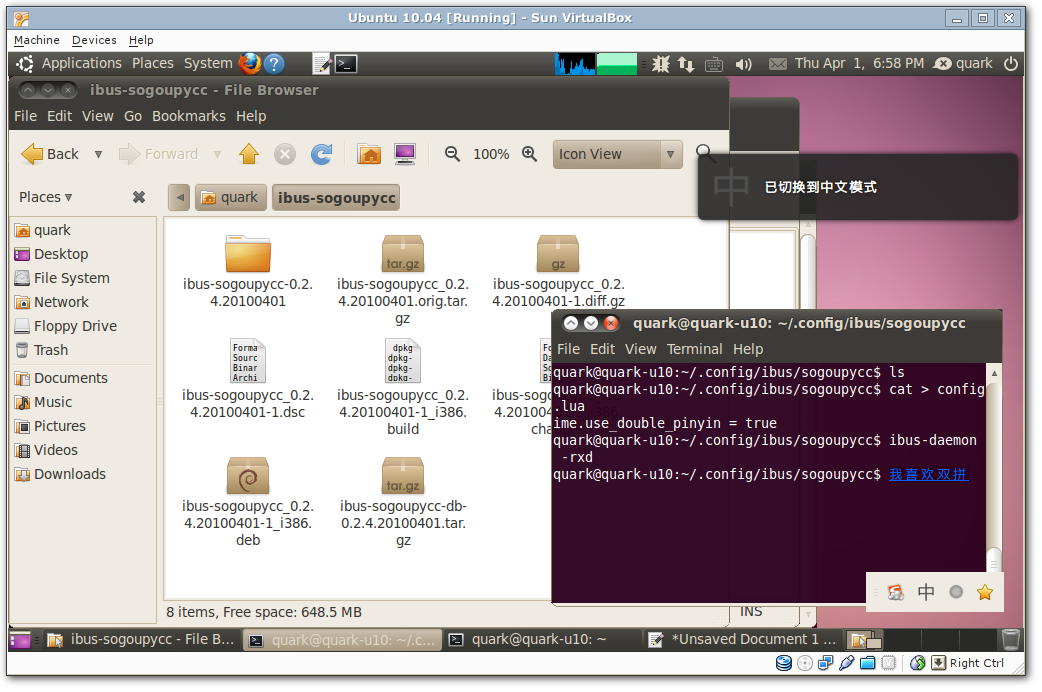Open the mail messaging indicator
The height and width of the screenshot is (692, 1042).
(x=778, y=64)
